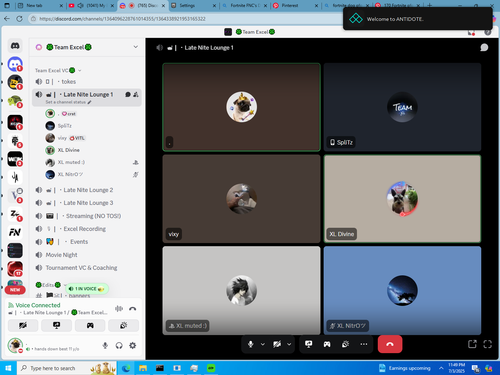This screenshot has height=375, width=500.
Task: Select SpliTz in the voice member list
Action: pyautogui.click(x=91, y=126)
